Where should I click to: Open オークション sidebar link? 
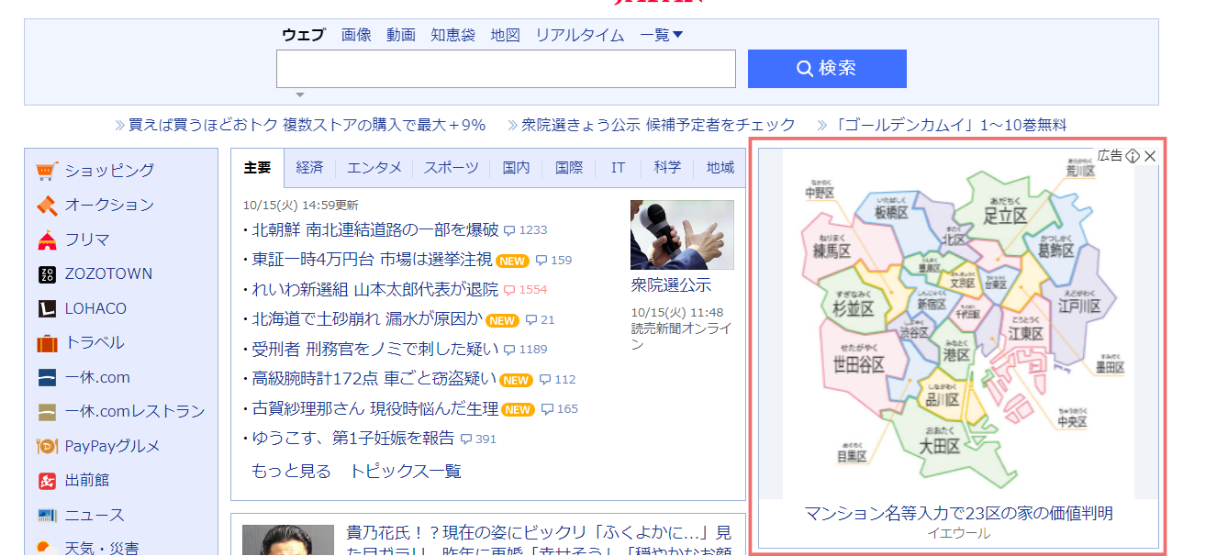click(x=110, y=205)
